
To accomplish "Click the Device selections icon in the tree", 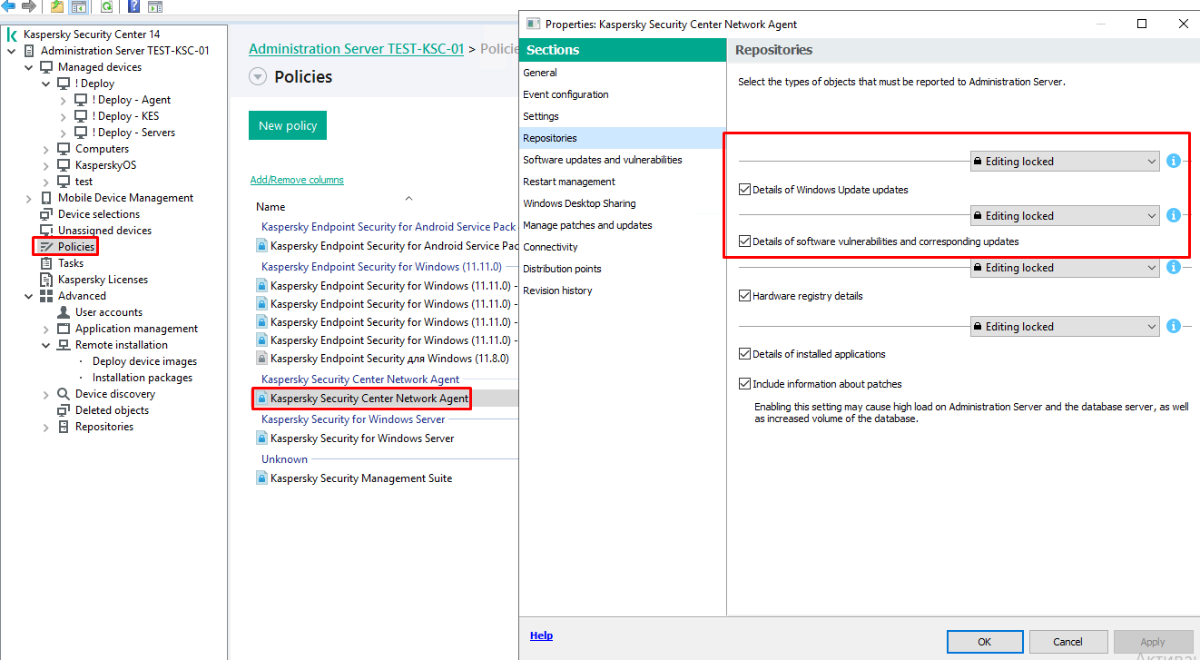I will coord(47,214).
